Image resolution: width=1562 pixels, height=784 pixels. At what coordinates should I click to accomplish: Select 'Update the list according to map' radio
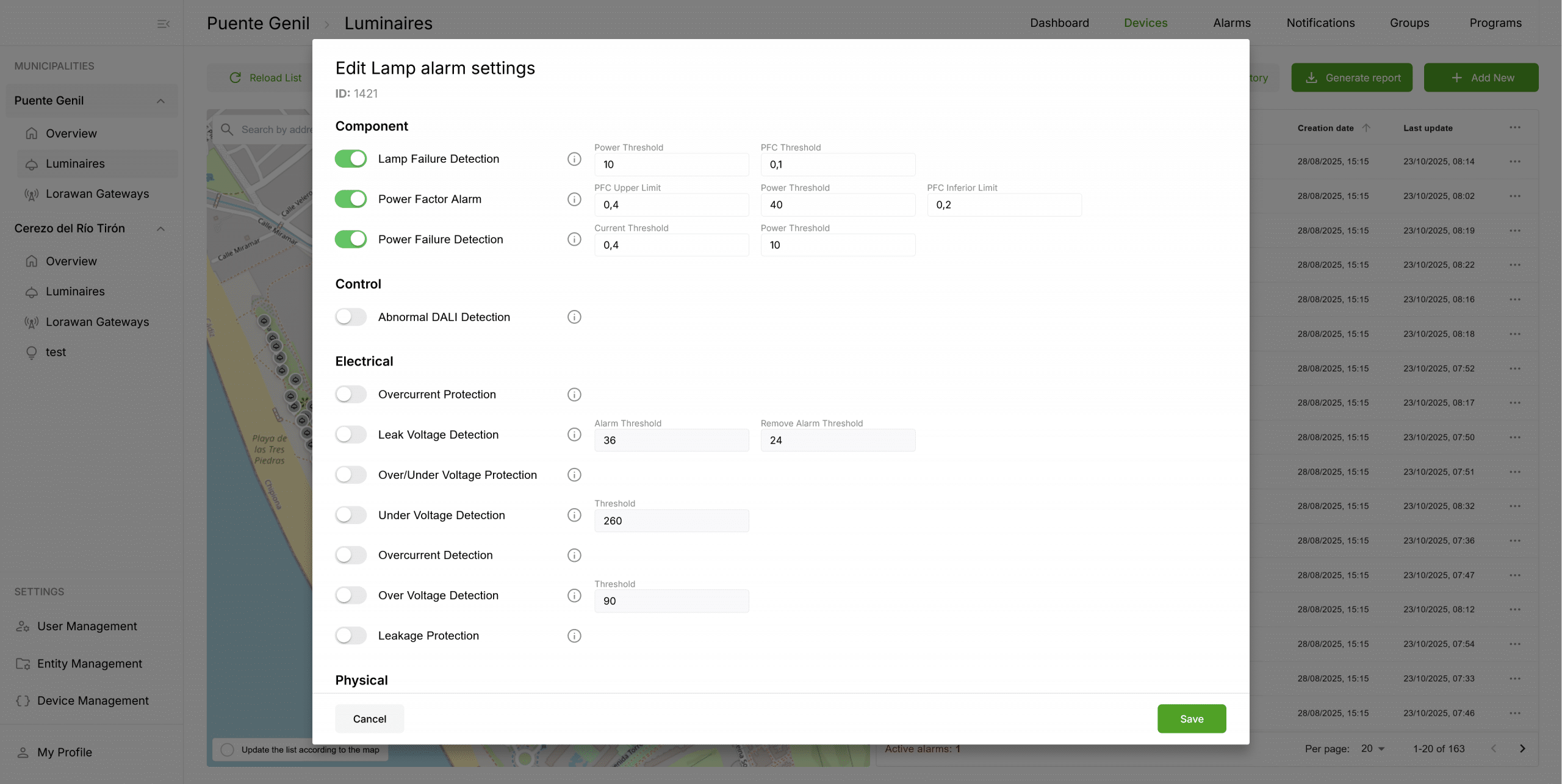(x=227, y=750)
